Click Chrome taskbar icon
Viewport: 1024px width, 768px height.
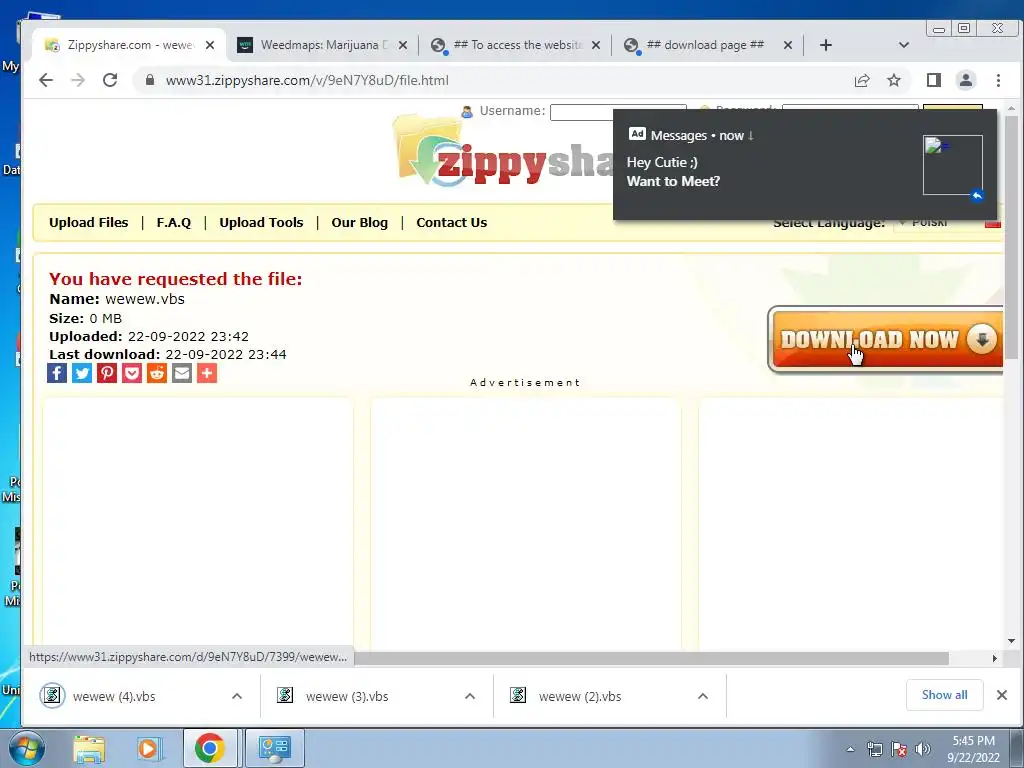click(x=209, y=748)
